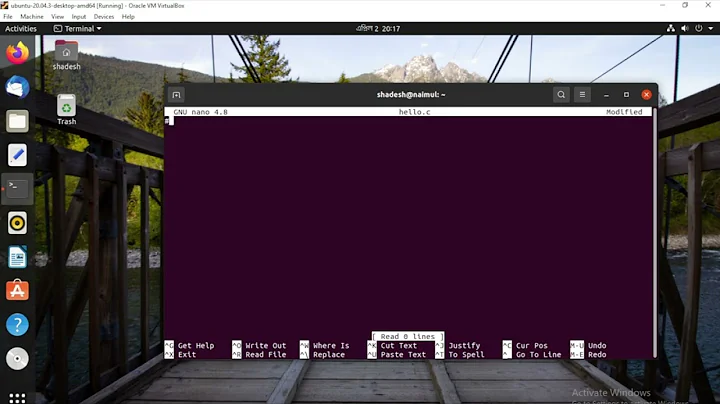This screenshot has width=720, height=404.
Task: Click the Read File shortcut label
Action: coord(265,355)
